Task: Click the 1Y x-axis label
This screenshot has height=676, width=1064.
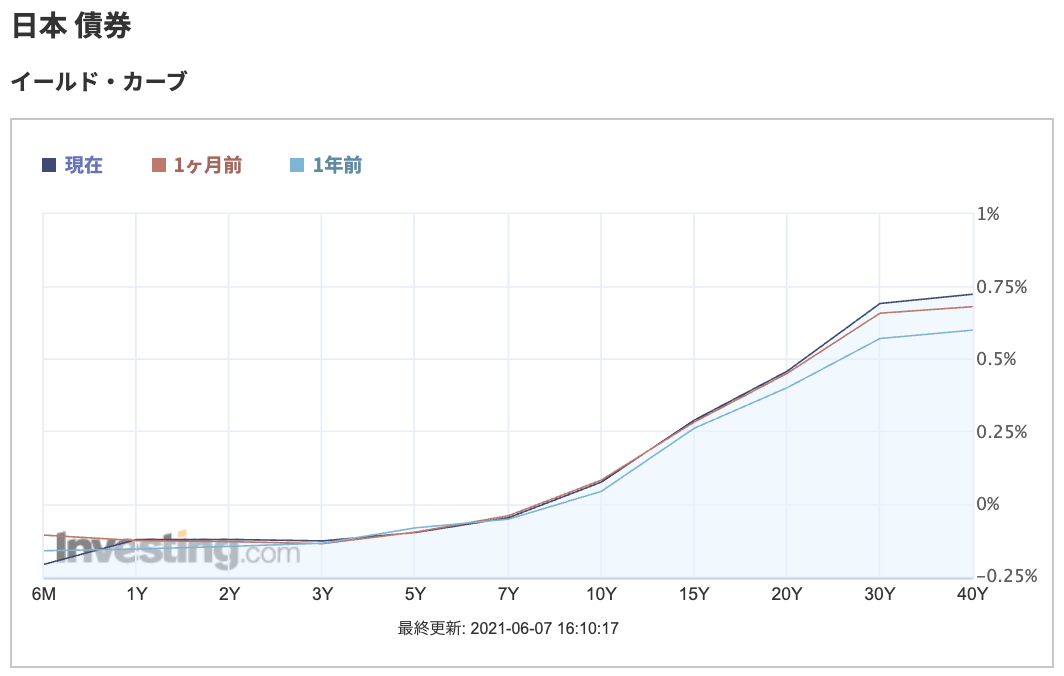Action: [136, 595]
